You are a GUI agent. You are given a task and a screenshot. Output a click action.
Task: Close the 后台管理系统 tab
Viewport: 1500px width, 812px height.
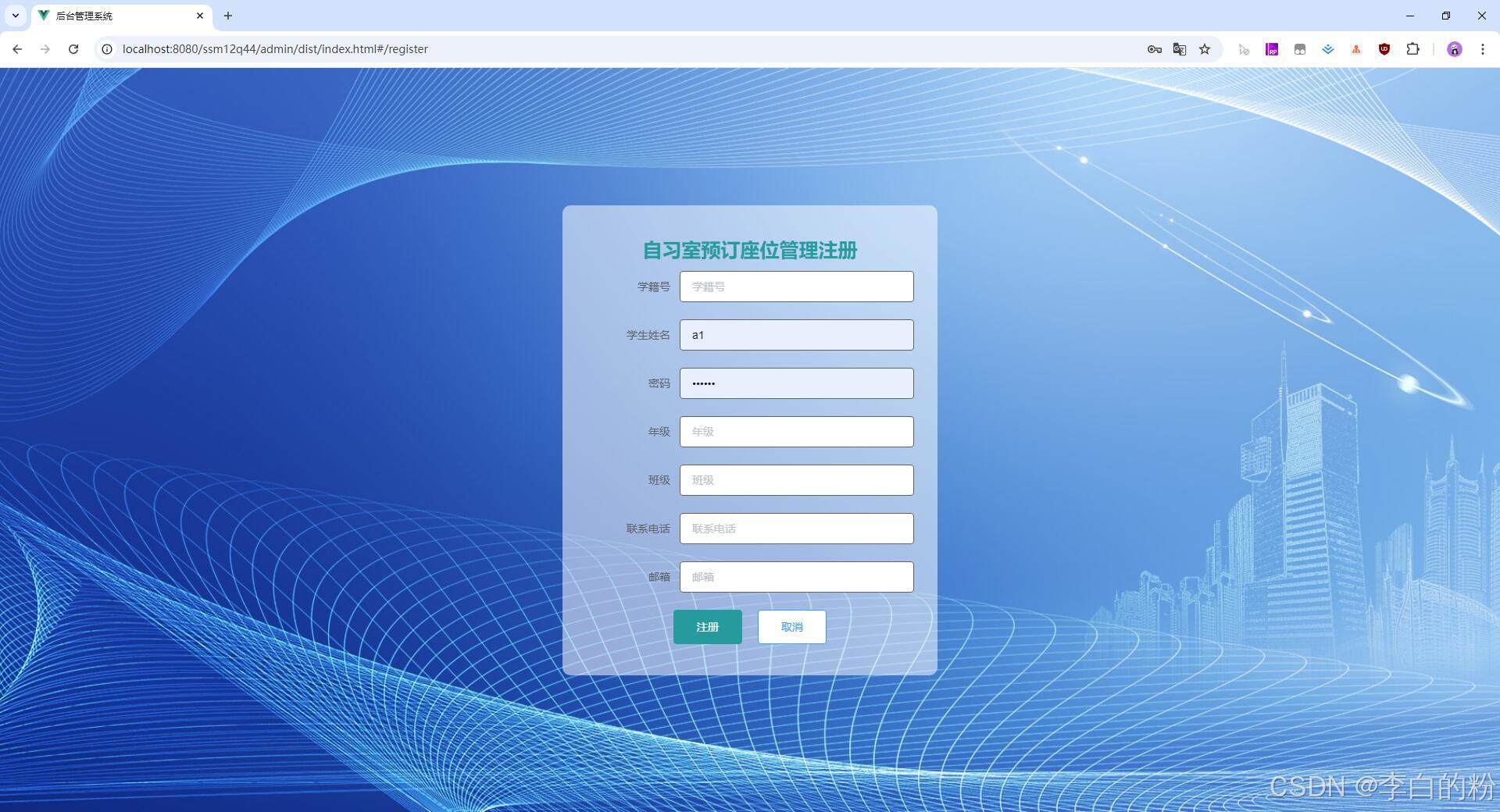click(200, 16)
